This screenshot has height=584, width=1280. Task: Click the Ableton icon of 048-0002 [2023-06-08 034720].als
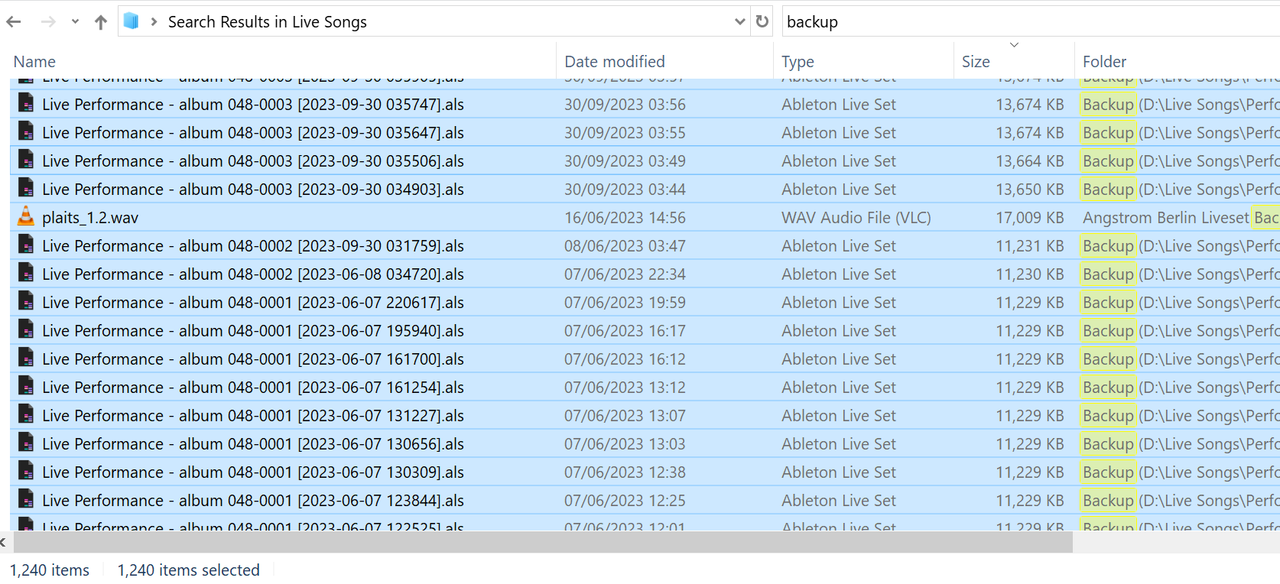[x=26, y=273]
